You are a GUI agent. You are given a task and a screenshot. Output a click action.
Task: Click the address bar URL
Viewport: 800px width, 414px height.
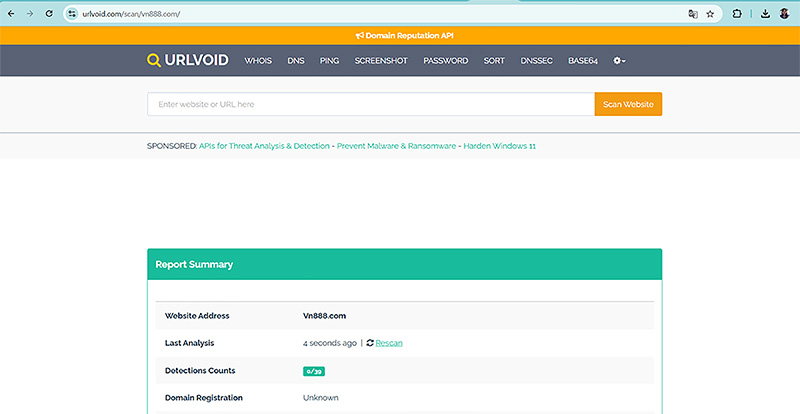click(131, 14)
